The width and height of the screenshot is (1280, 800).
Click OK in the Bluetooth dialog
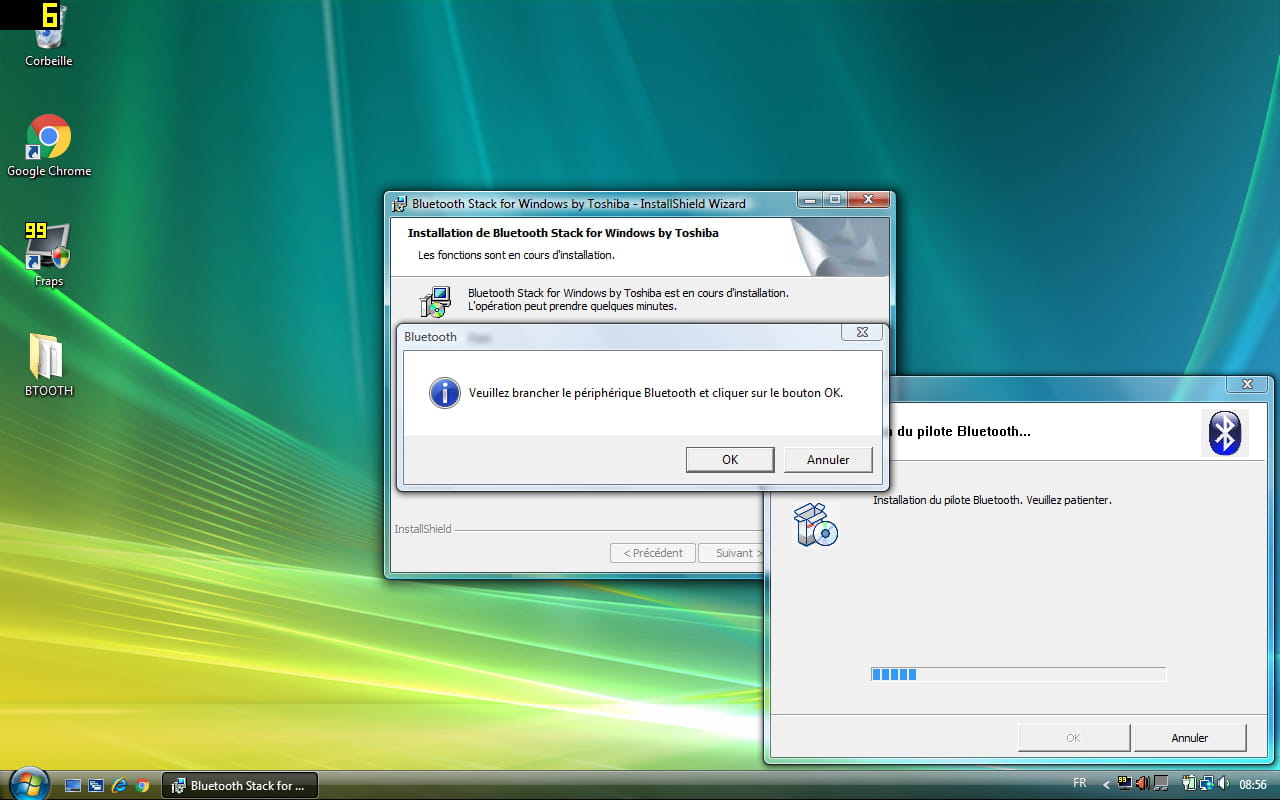tap(730, 459)
